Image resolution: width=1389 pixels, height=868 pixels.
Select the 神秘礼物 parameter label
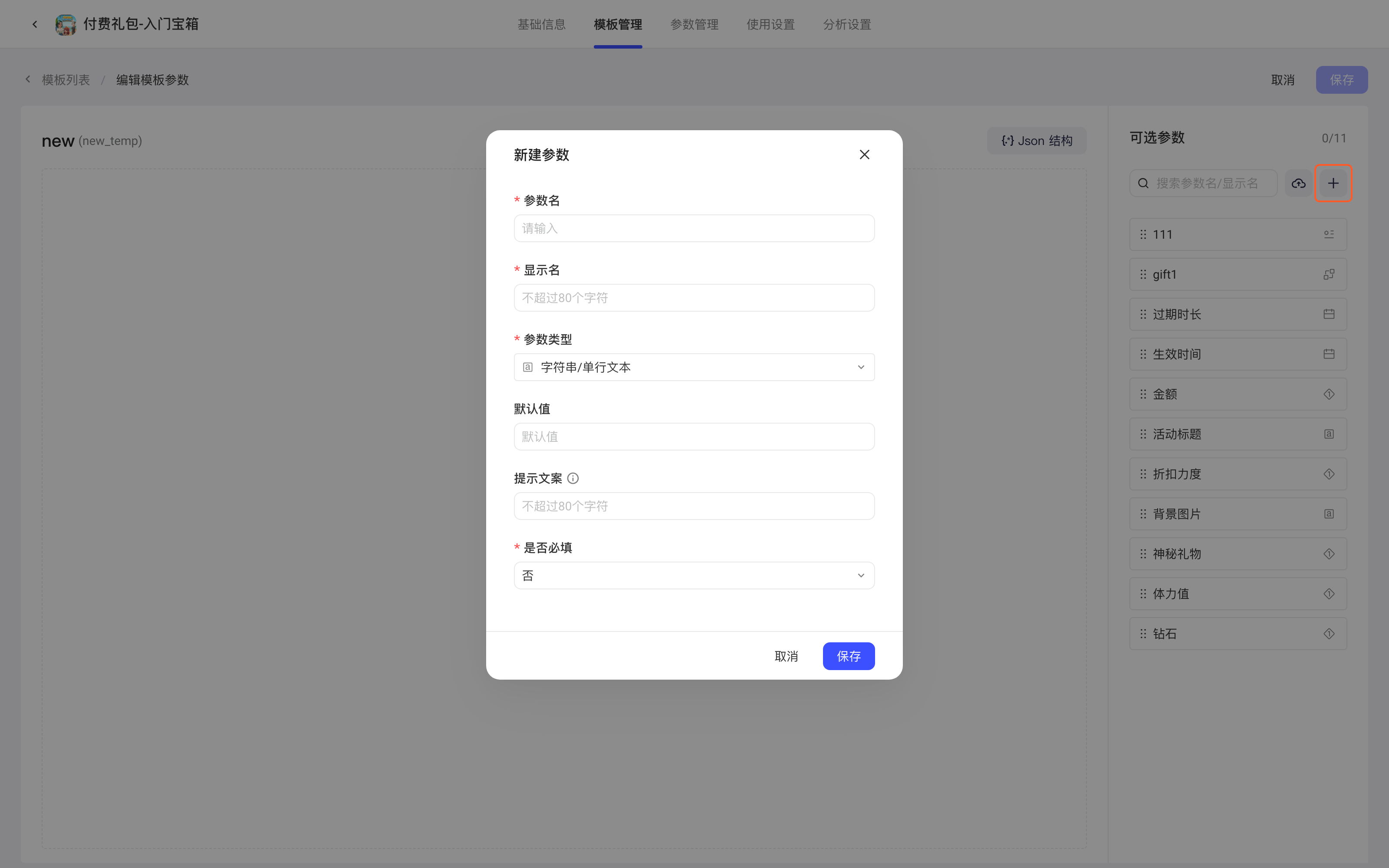[x=1177, y=554]
